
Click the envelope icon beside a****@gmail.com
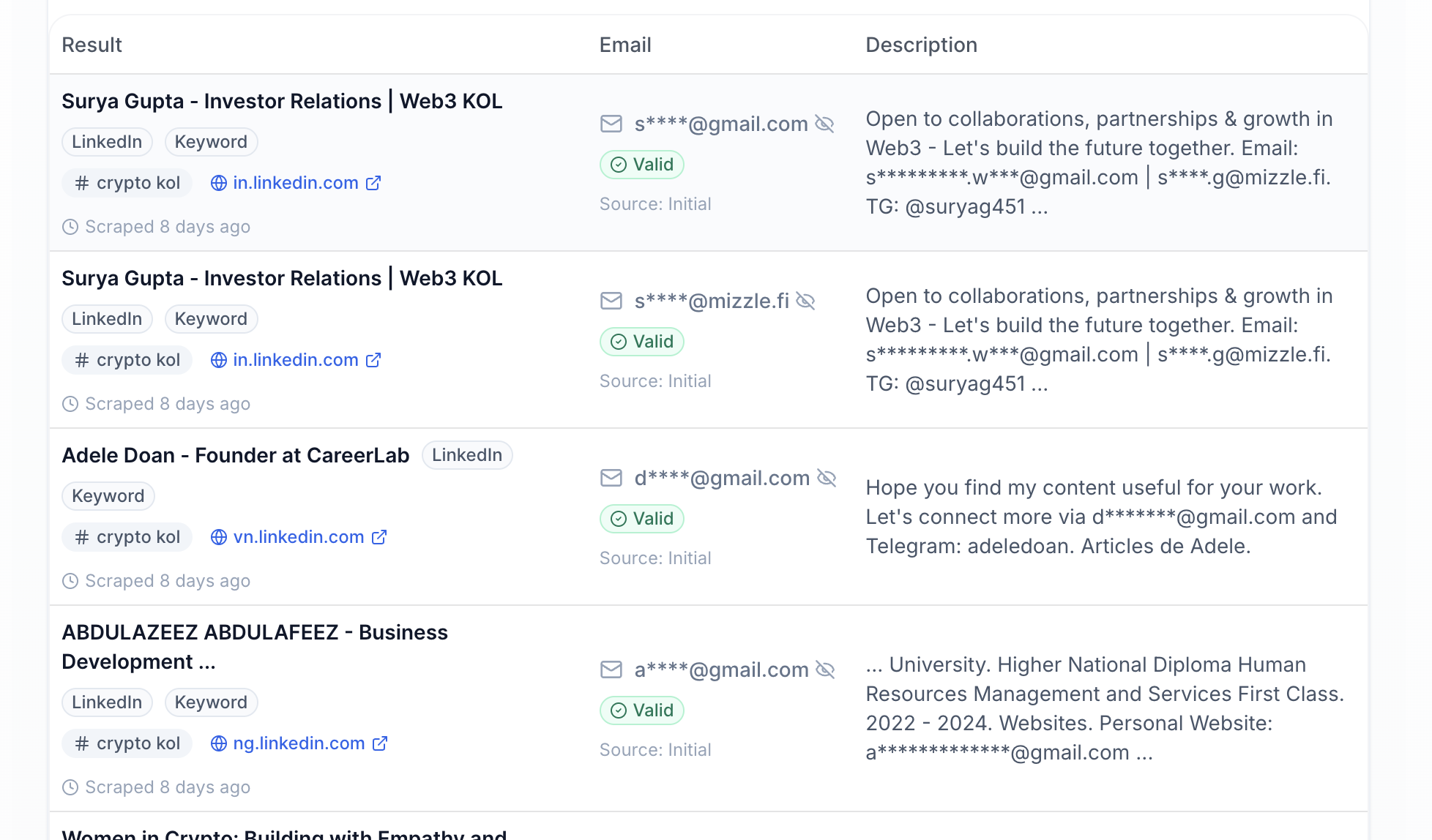click(x=611, y=669)
